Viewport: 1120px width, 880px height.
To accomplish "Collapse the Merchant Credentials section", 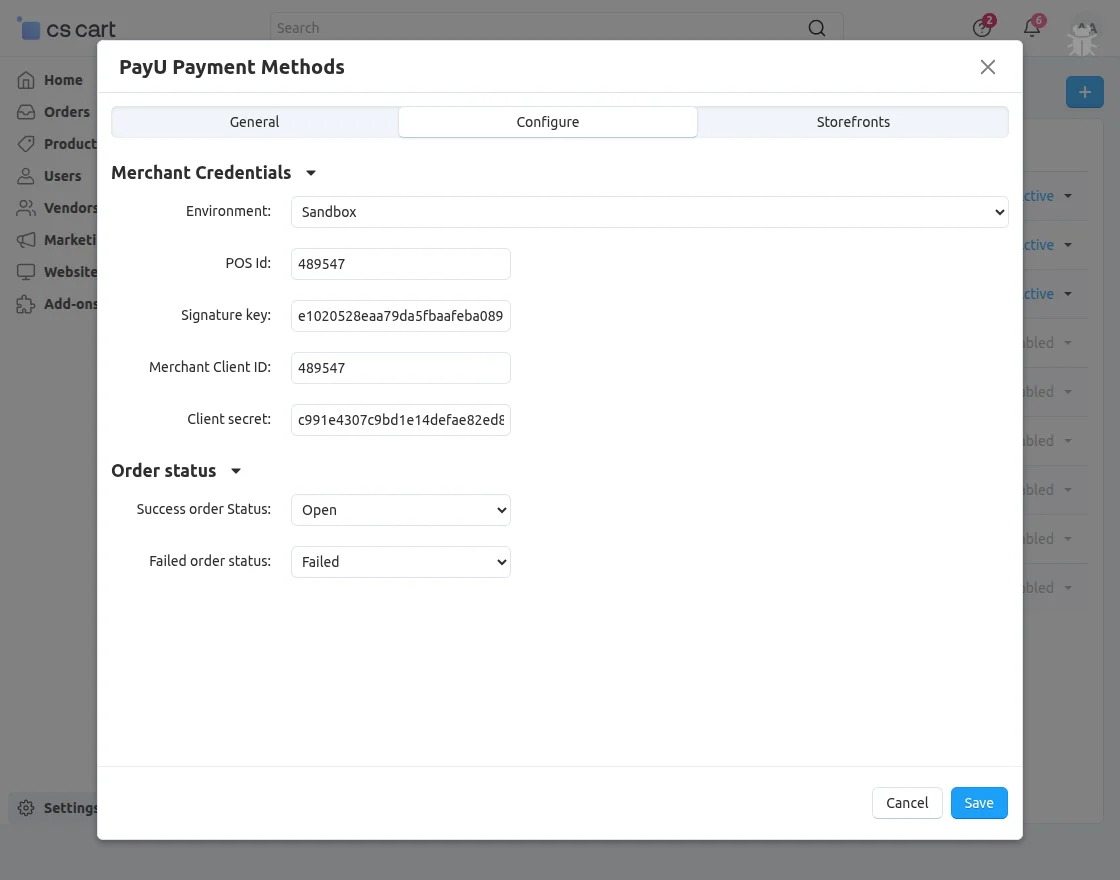I will [x=311, y=173].
